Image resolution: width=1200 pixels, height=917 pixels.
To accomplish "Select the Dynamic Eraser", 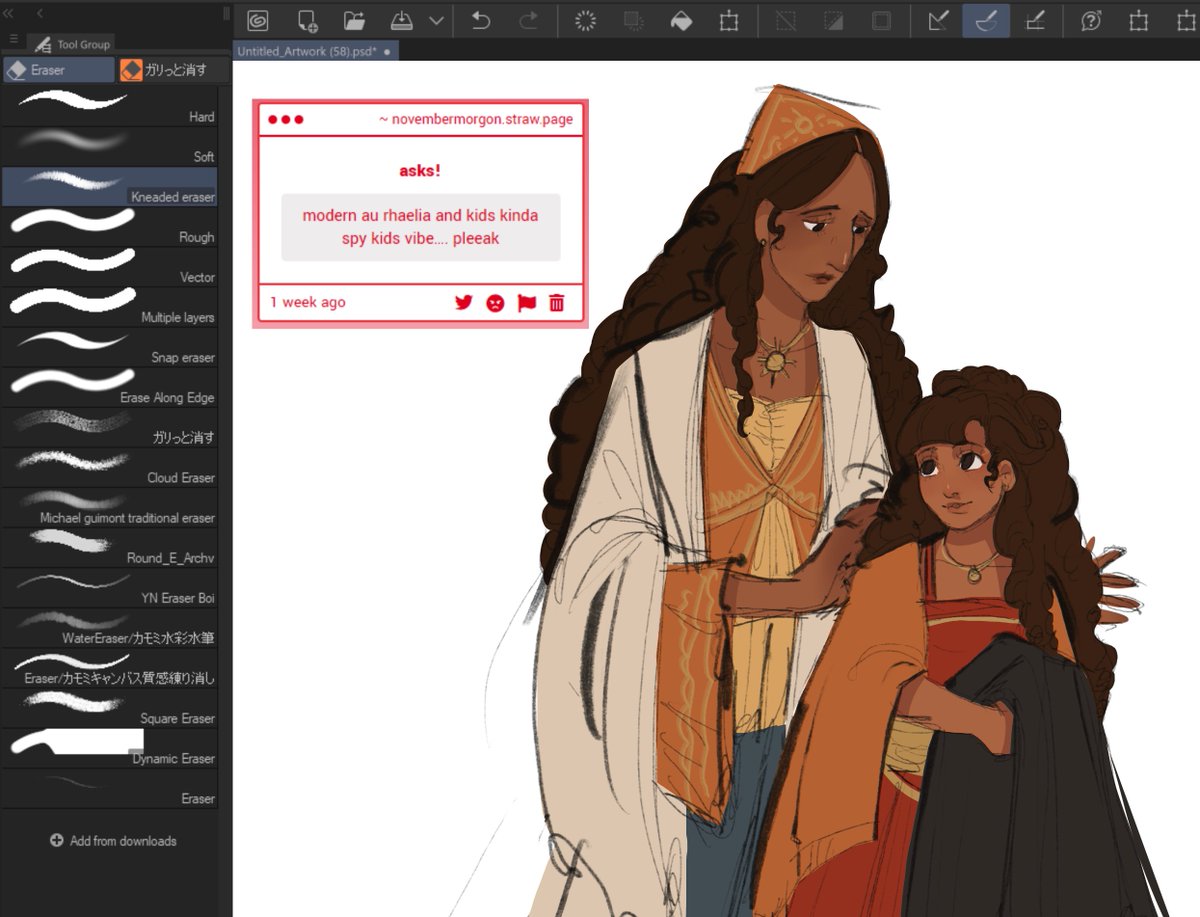I will pos(110,747).
